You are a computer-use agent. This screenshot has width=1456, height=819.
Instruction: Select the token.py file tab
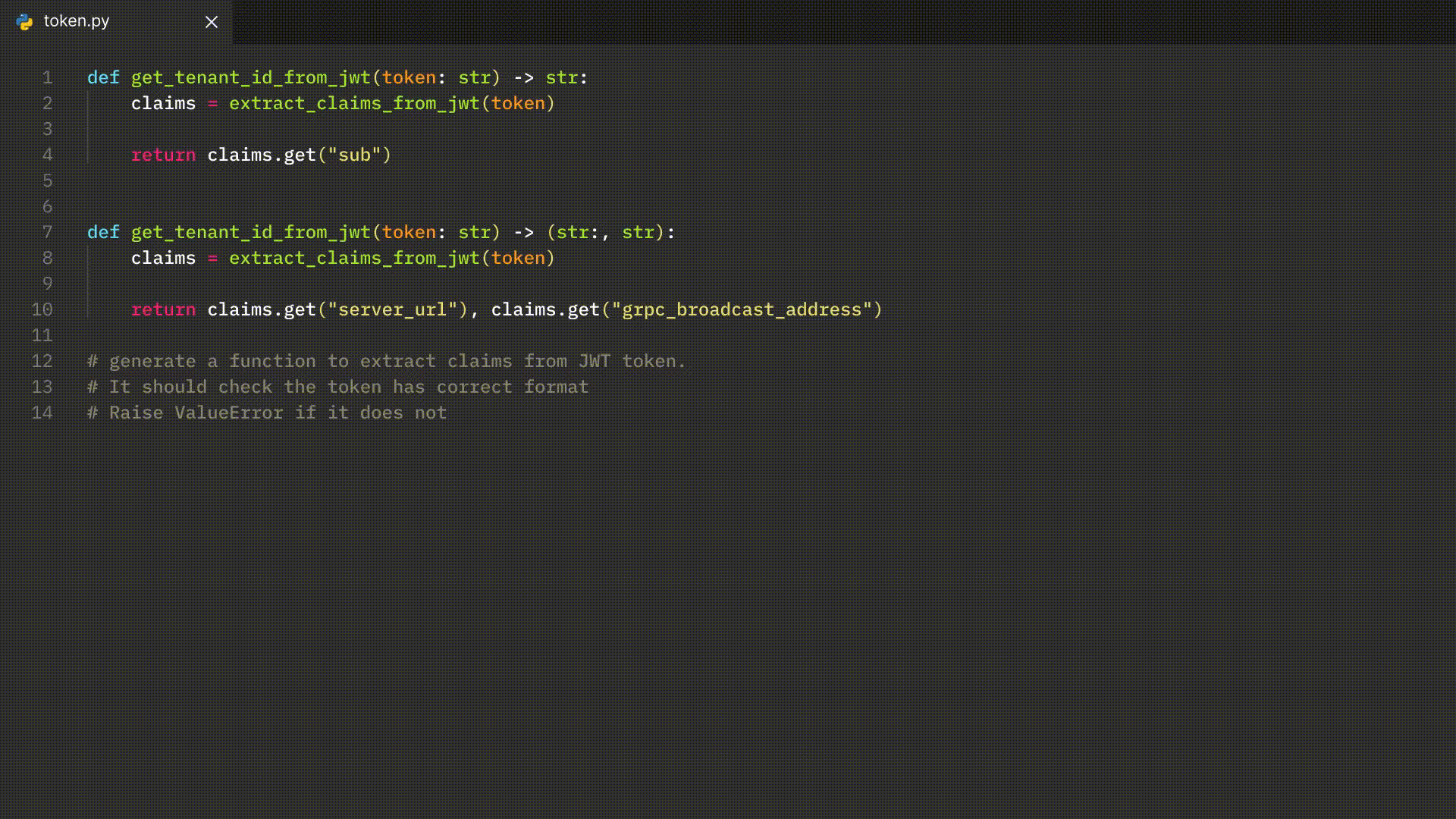click(76, 21)
